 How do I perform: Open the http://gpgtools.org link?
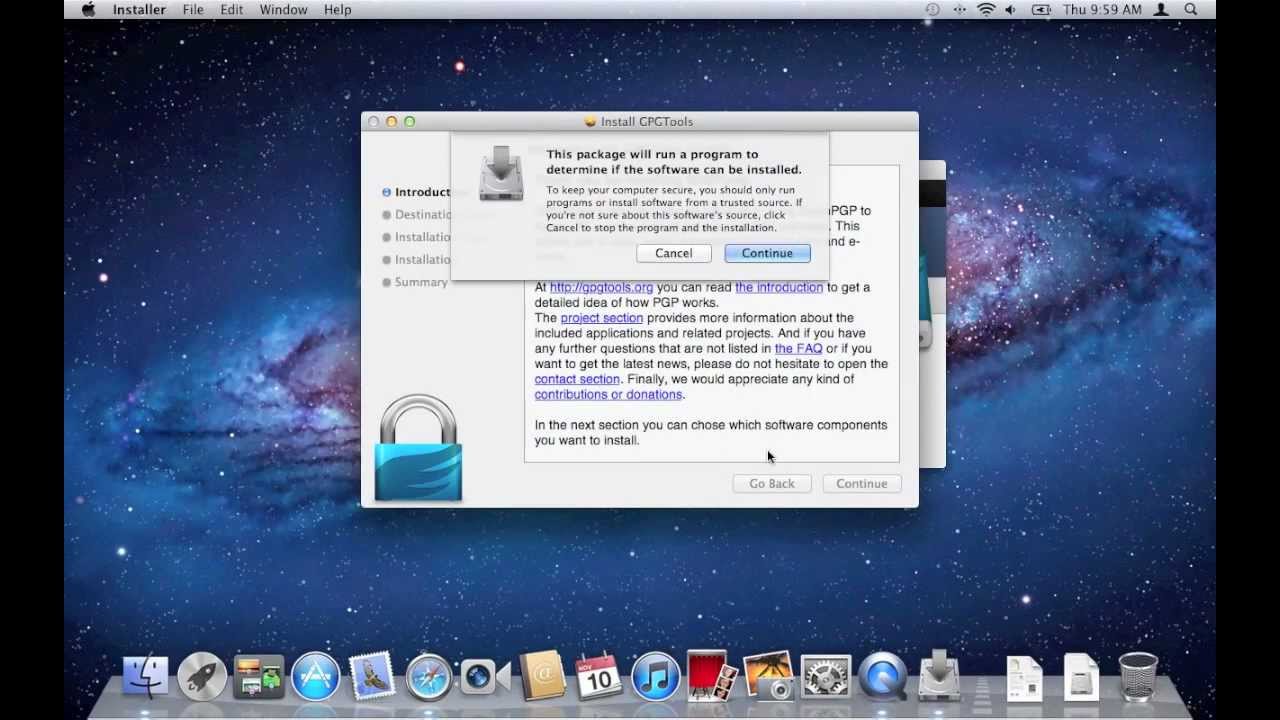click(601, 287)
